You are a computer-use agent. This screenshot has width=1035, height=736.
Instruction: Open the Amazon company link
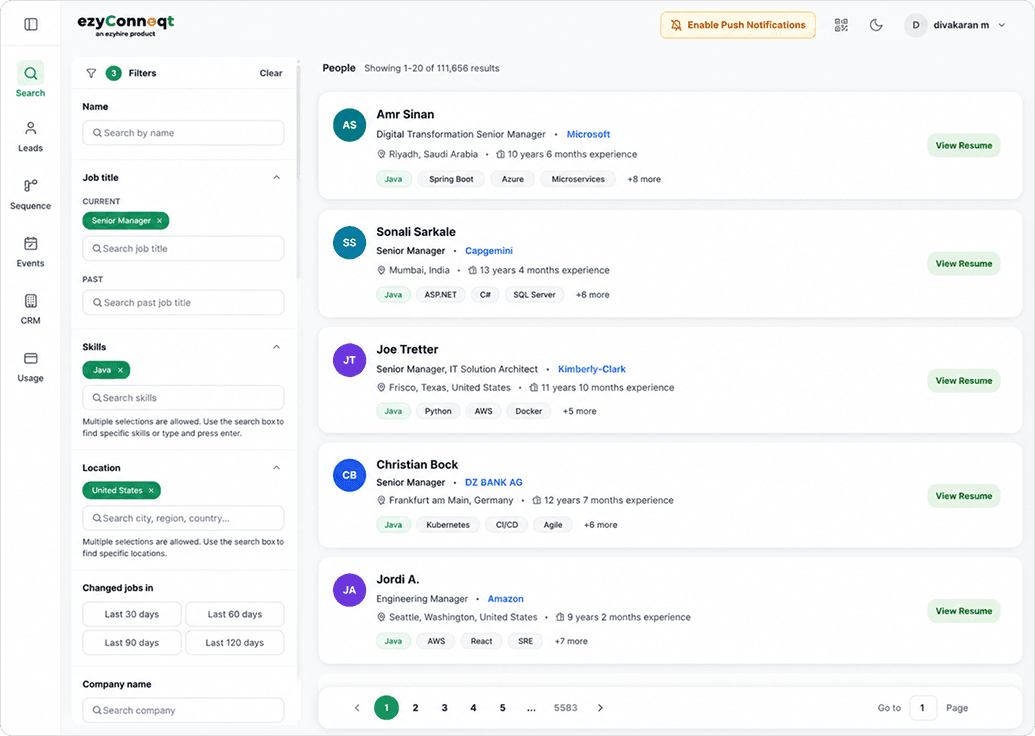point(505,599)
